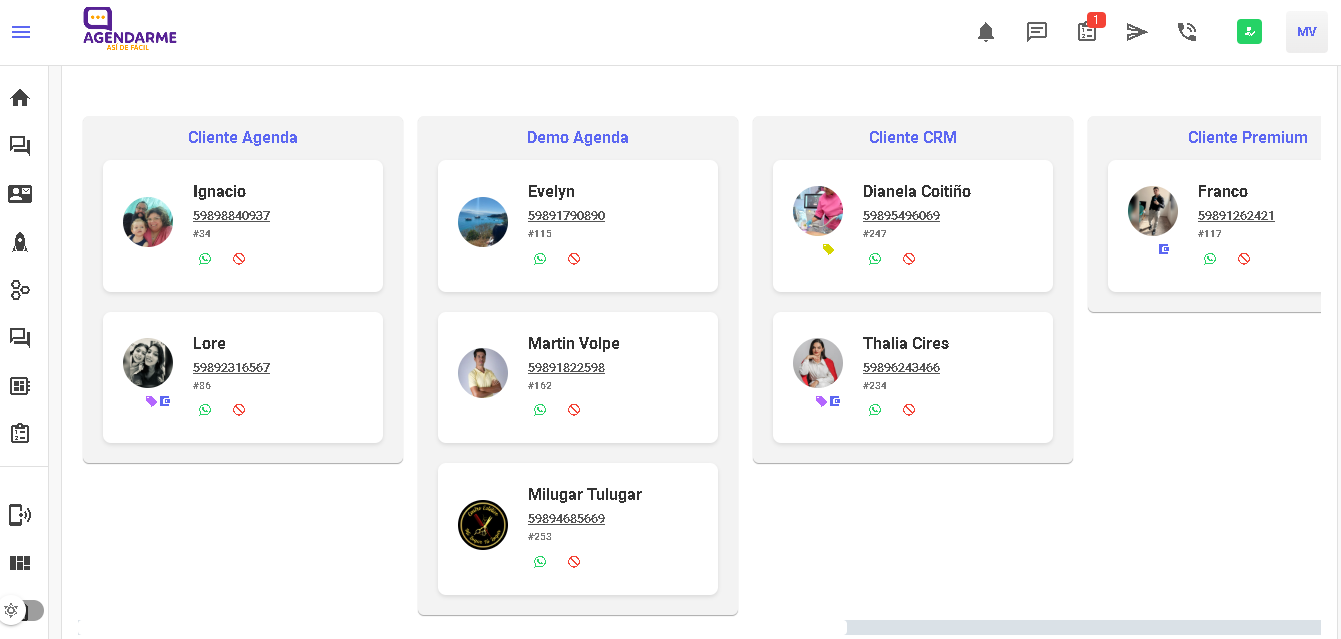Open WhatsApp chat for Evelyn
This screenshot has width=1341, height=639.
(540, 259)
